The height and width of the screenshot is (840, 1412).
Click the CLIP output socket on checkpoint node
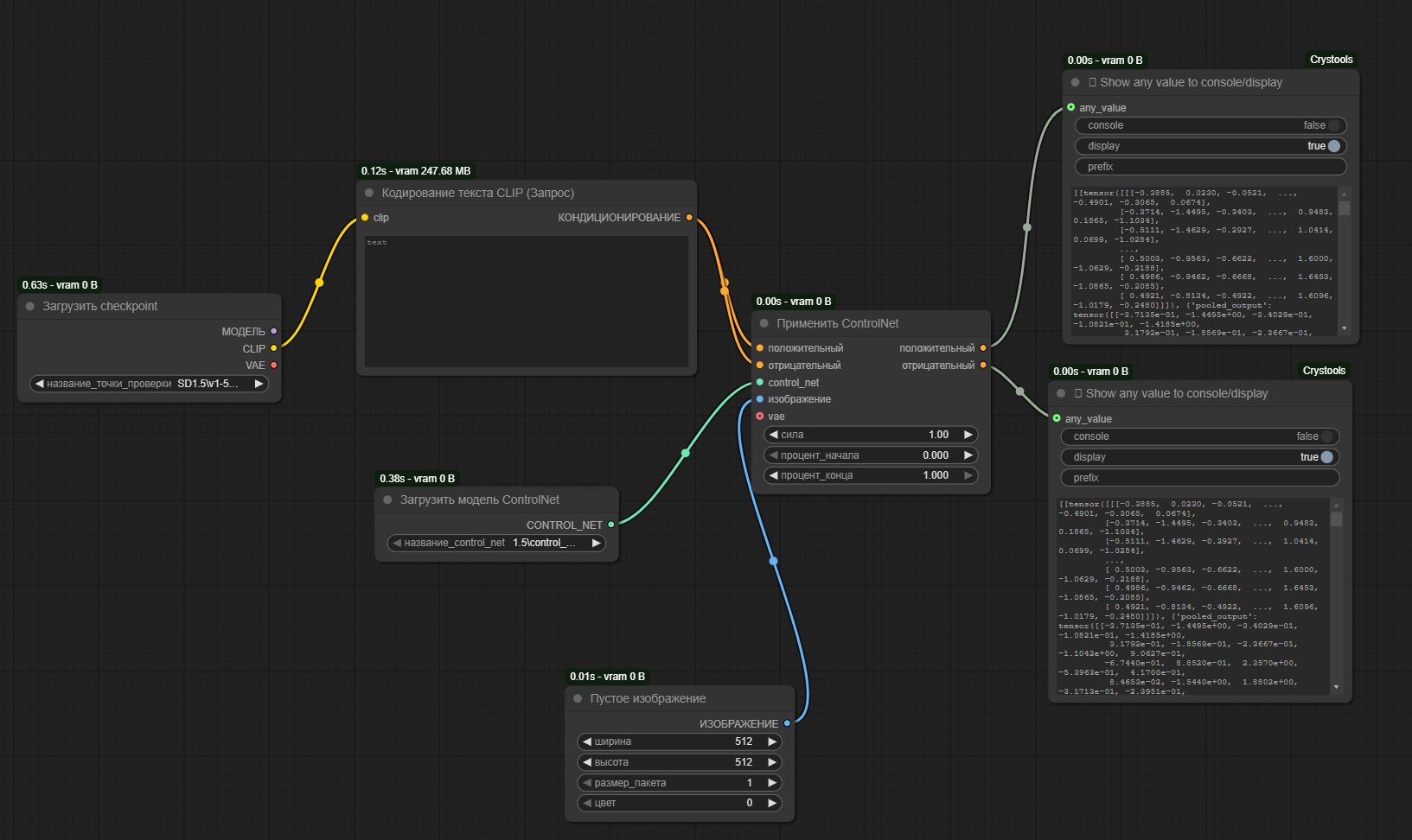pyautogui.click(x=274, y=348)
